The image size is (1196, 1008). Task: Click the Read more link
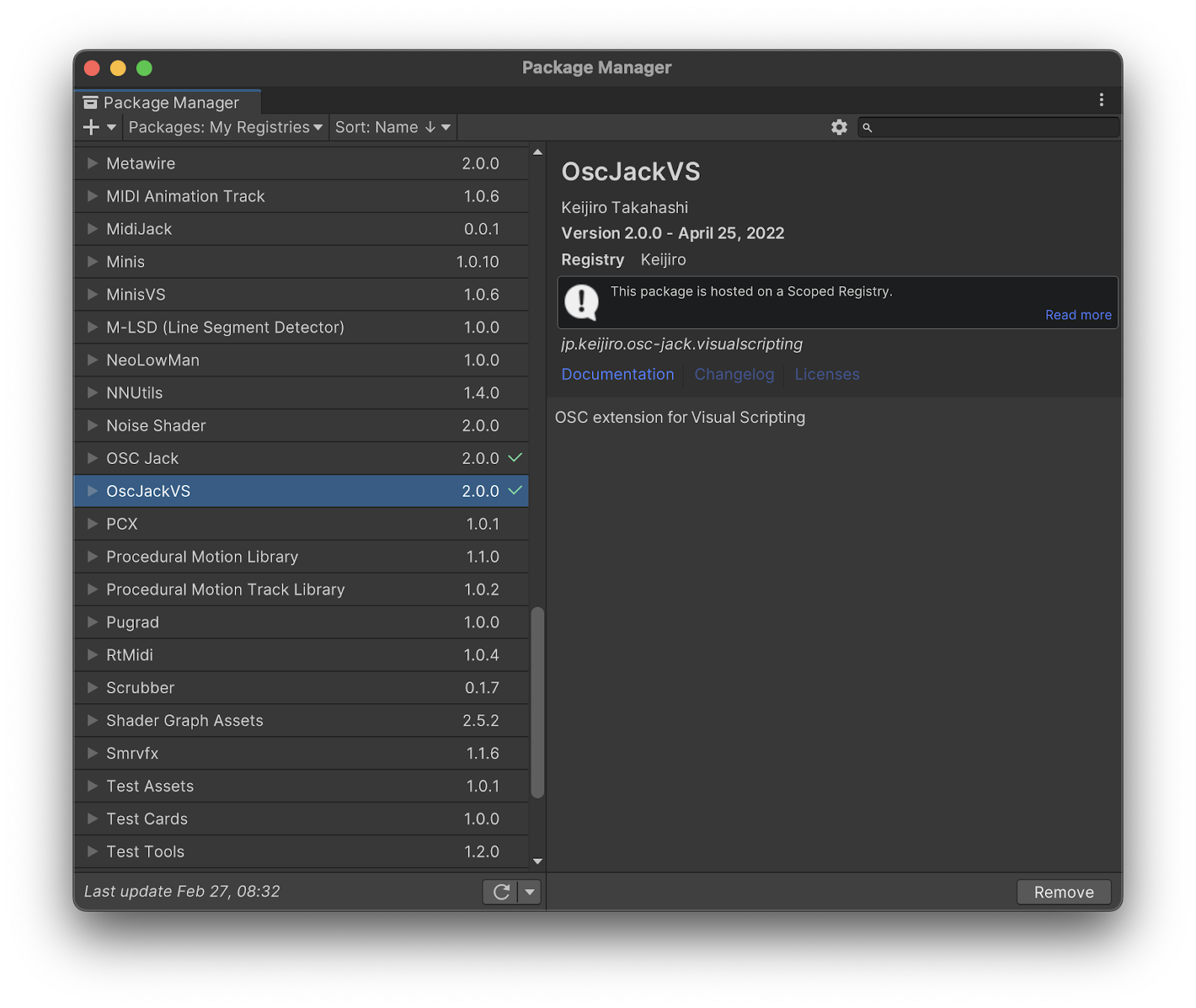(x=1078, y=315)
